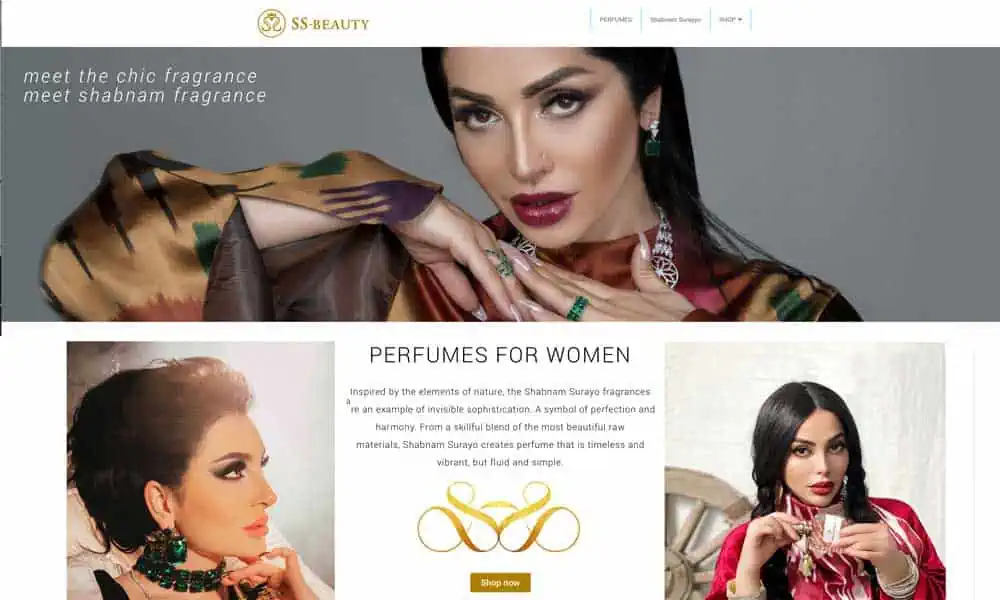Go to the Shabnam Surayo nav page

(x=675, y=20)
